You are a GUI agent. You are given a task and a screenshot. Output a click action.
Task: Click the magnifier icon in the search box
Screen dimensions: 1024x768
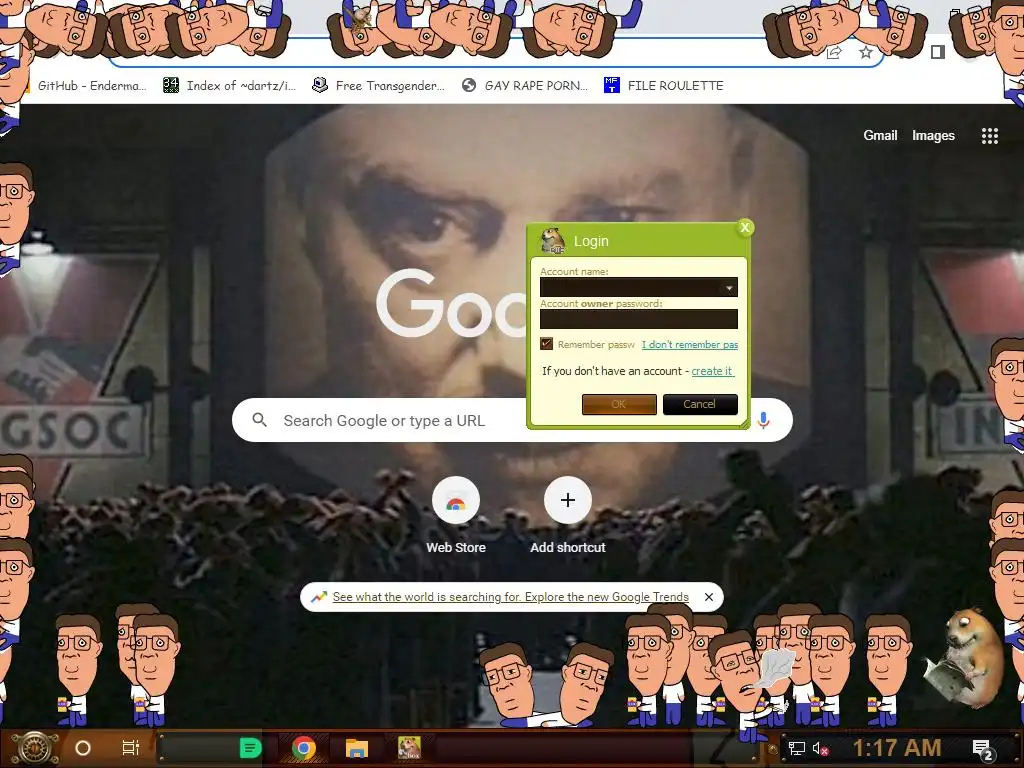click(259, 420)
